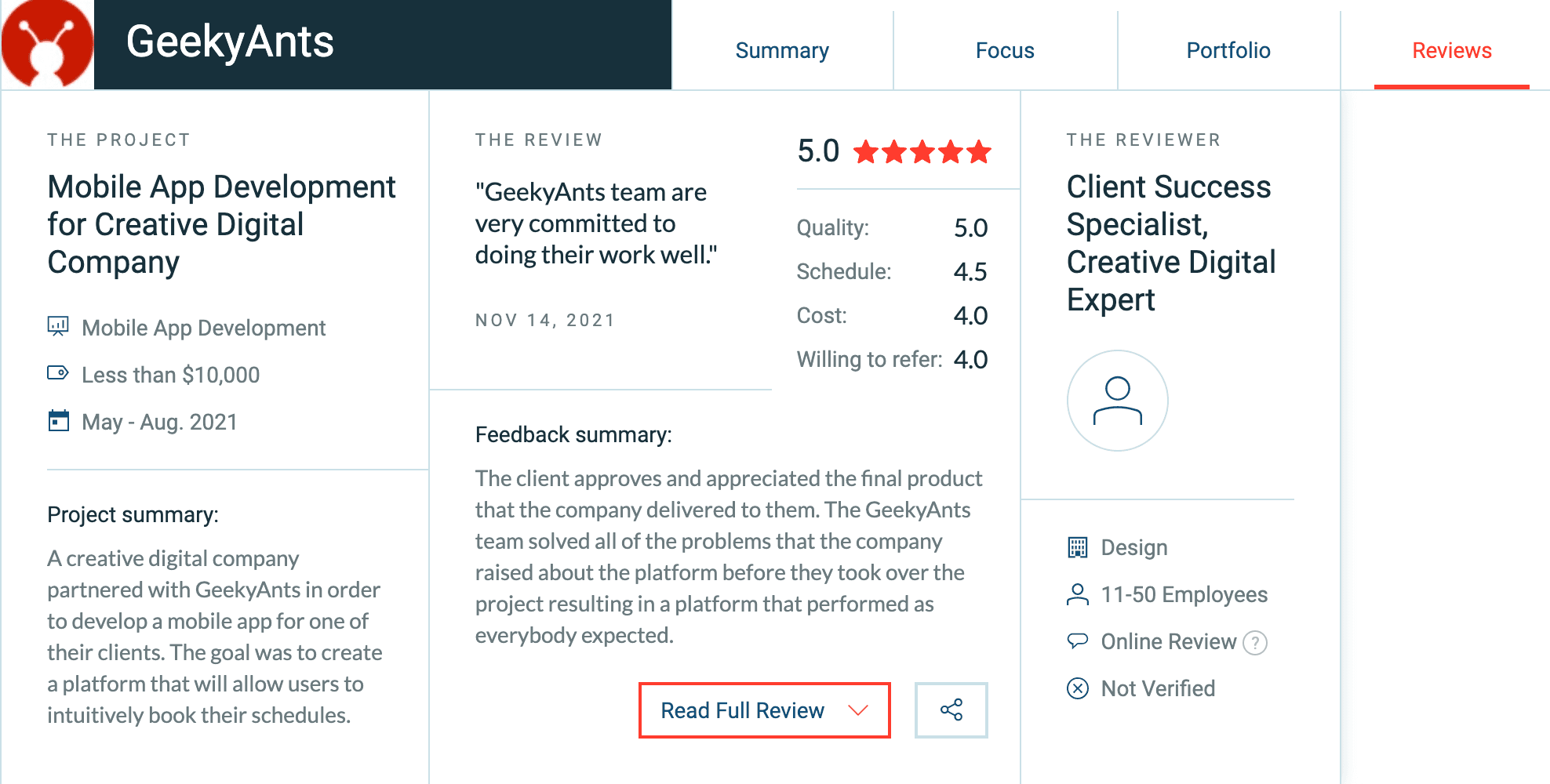Select the Reviews tab
Screen dimensions: 1550x784
click(1451, 51)
